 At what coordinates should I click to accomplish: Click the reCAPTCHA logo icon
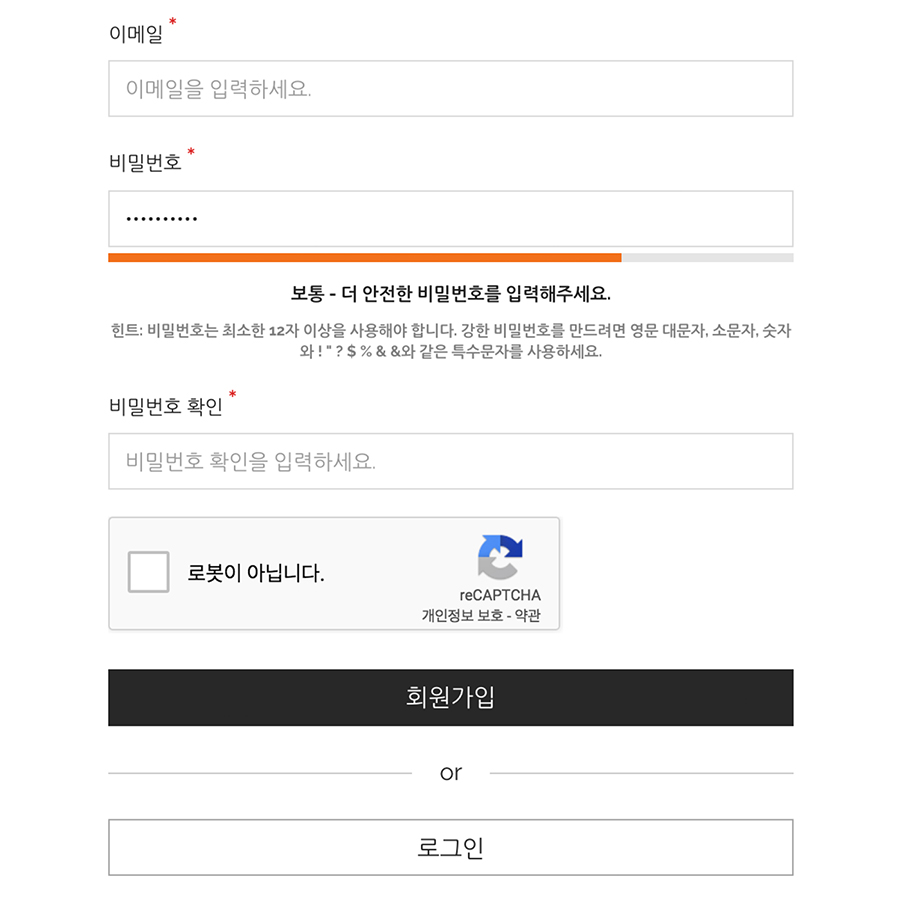click(x=500, y=557)
